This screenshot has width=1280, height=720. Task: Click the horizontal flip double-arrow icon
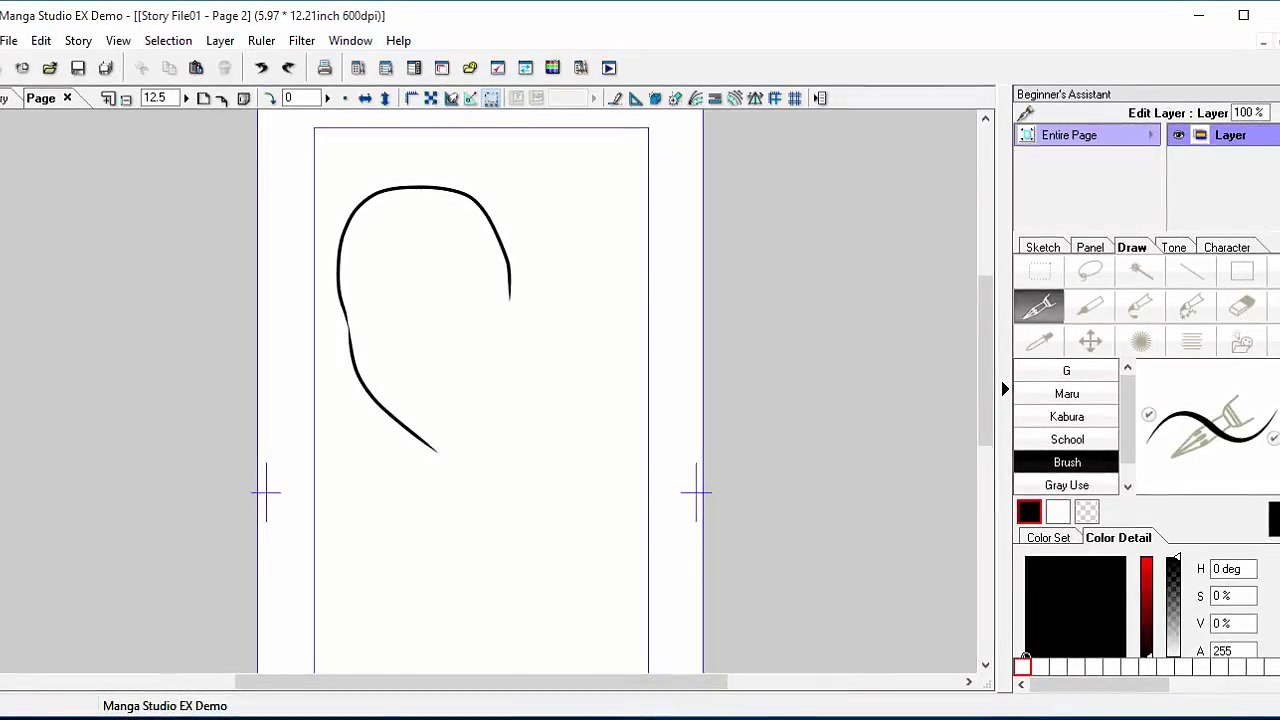point(365,98)
